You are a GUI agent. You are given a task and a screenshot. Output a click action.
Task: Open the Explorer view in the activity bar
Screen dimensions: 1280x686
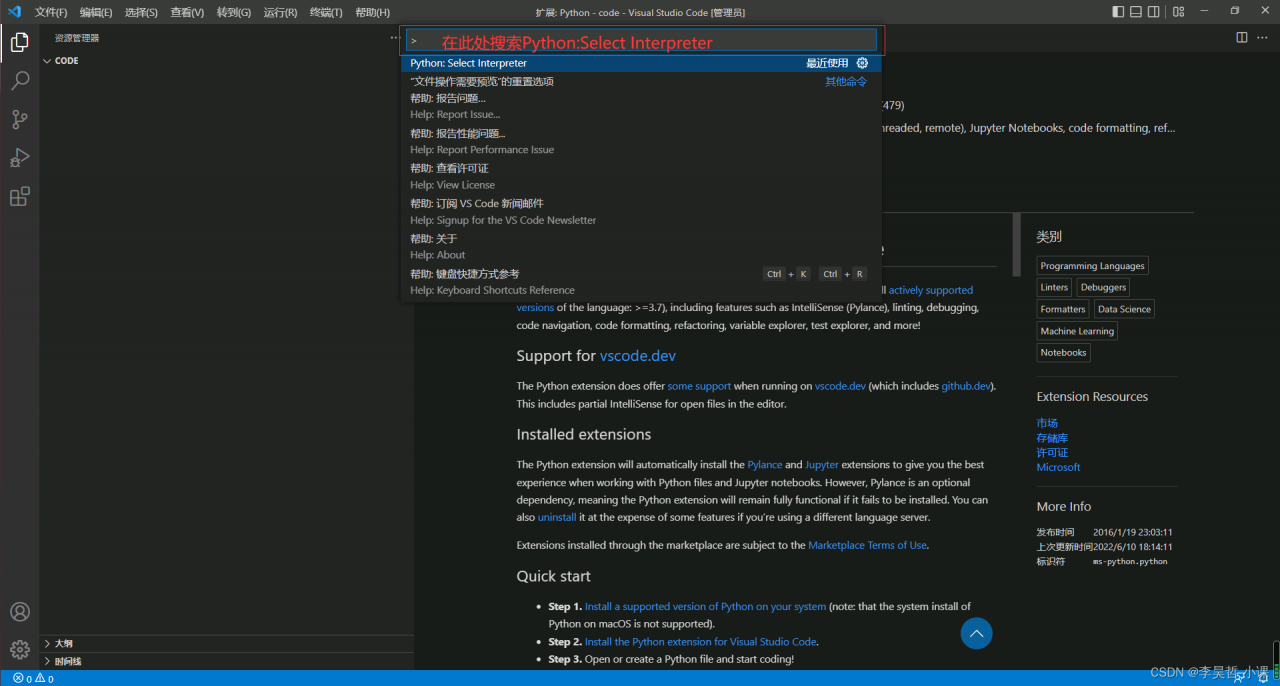tap(19, 42)
